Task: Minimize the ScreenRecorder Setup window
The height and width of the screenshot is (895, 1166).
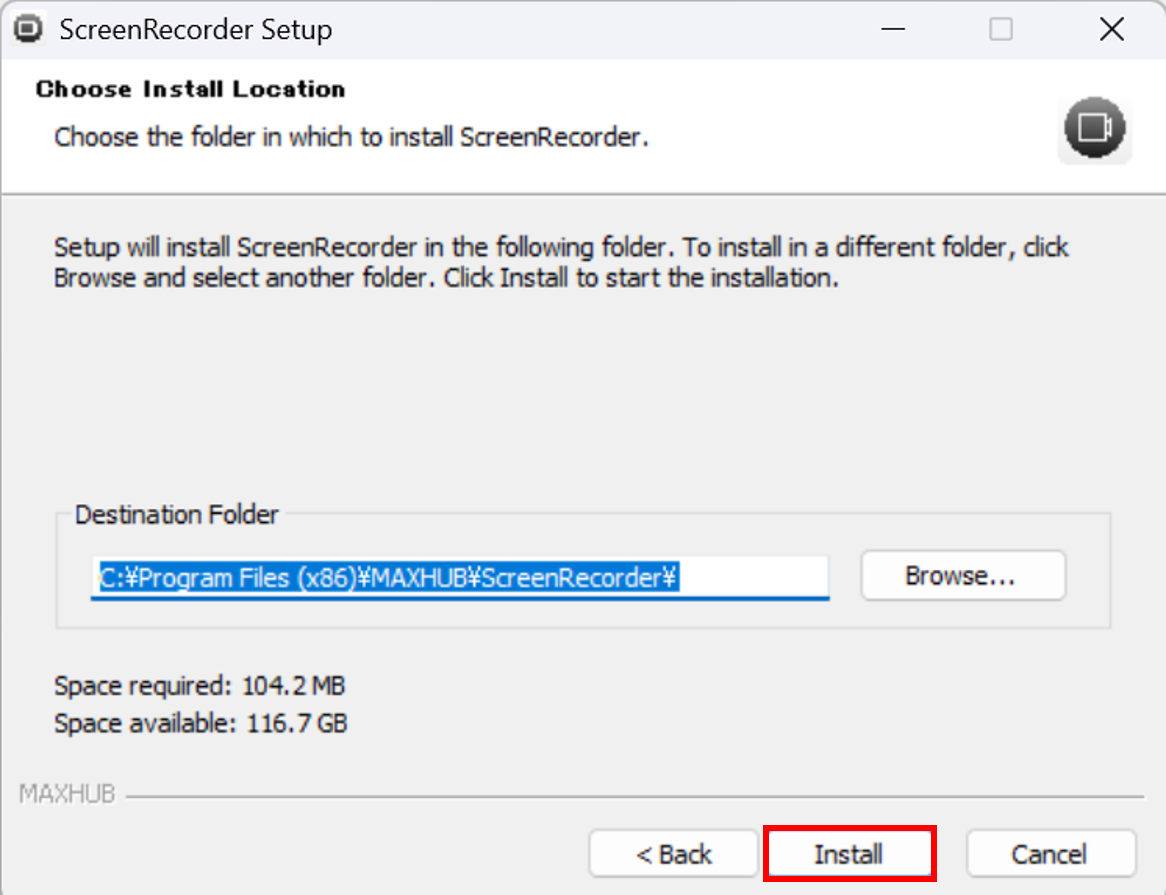Action: pos(892,30)
